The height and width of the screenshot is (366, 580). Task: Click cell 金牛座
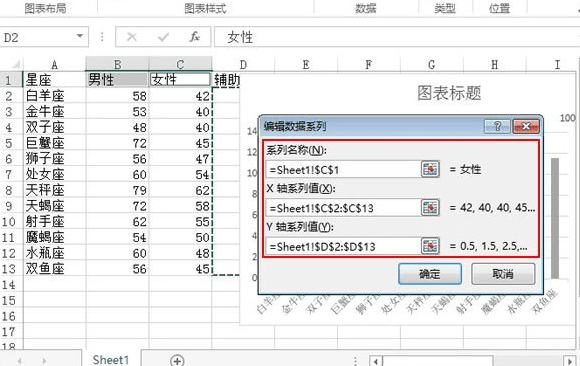[54, 111]
